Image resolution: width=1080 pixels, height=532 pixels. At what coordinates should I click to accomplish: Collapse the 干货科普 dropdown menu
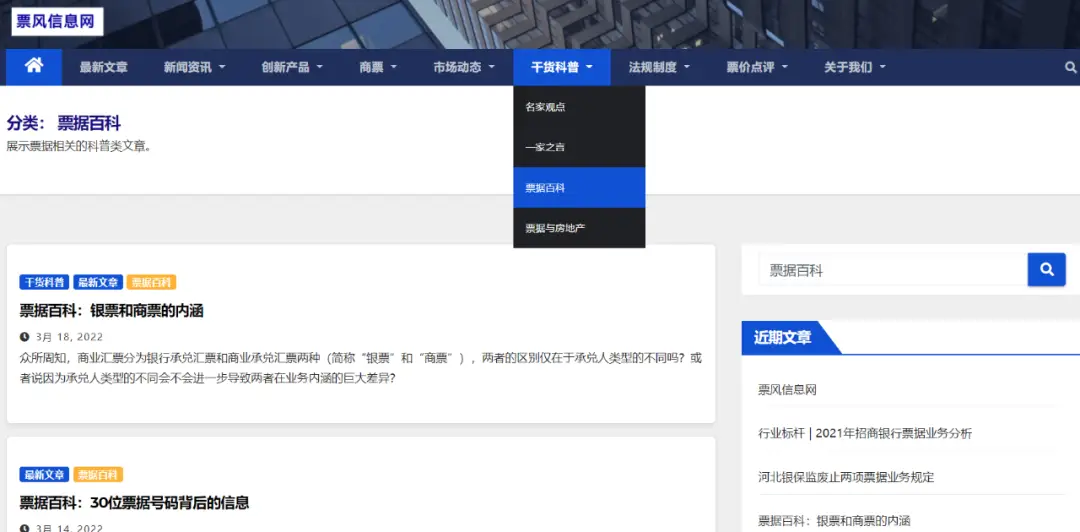(561, 68)
